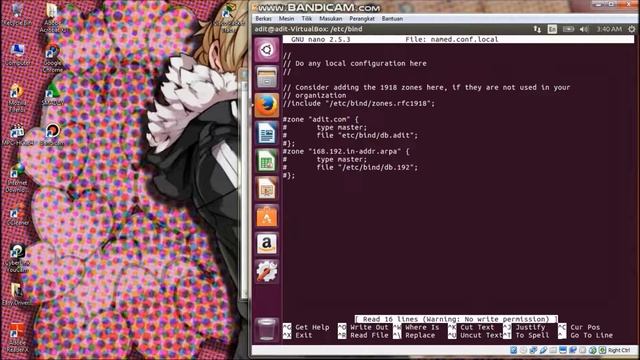Open LibreOffice Calc in the launcher
The width and height of the screenshot is (640, 360).
267,160
